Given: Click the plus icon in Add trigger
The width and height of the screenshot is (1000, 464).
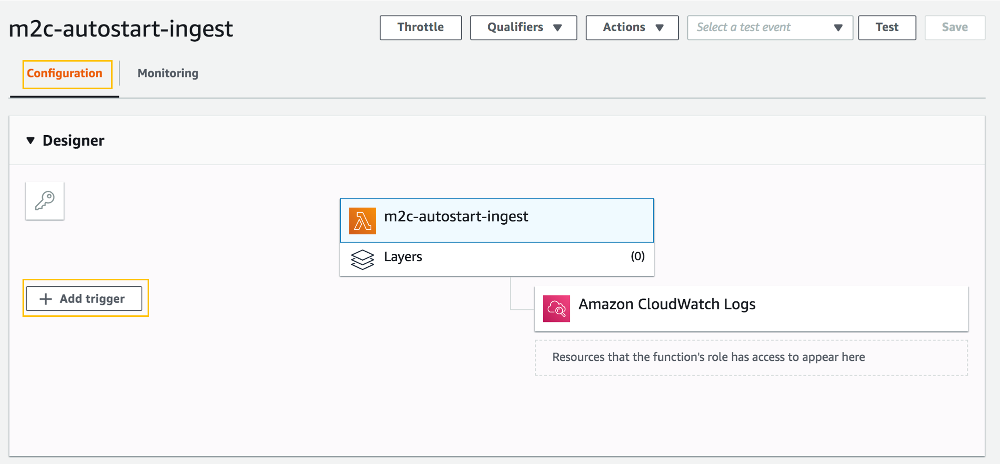Looking at the screenshot, I should point(45,299).
